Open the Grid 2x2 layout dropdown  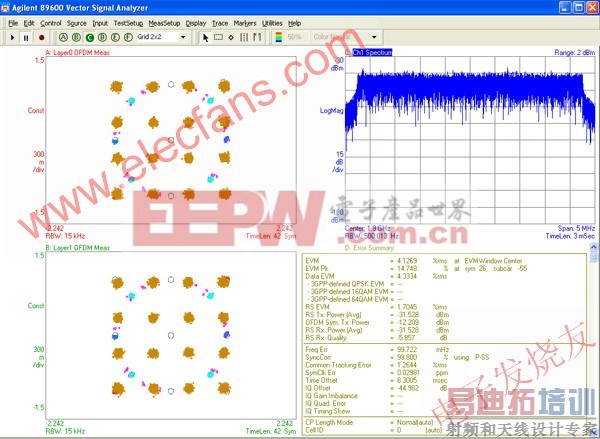[x=183, y=37]
